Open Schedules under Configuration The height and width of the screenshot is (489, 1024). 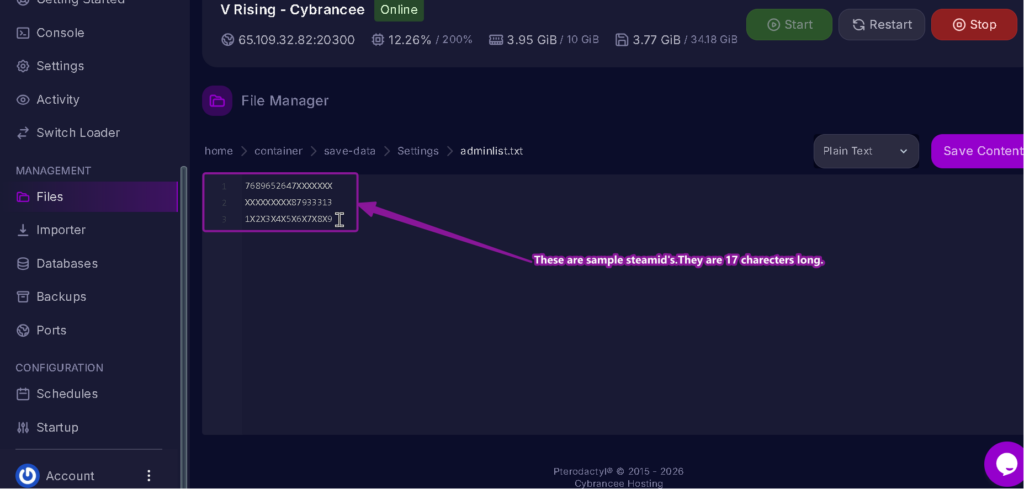pos(67,394)
